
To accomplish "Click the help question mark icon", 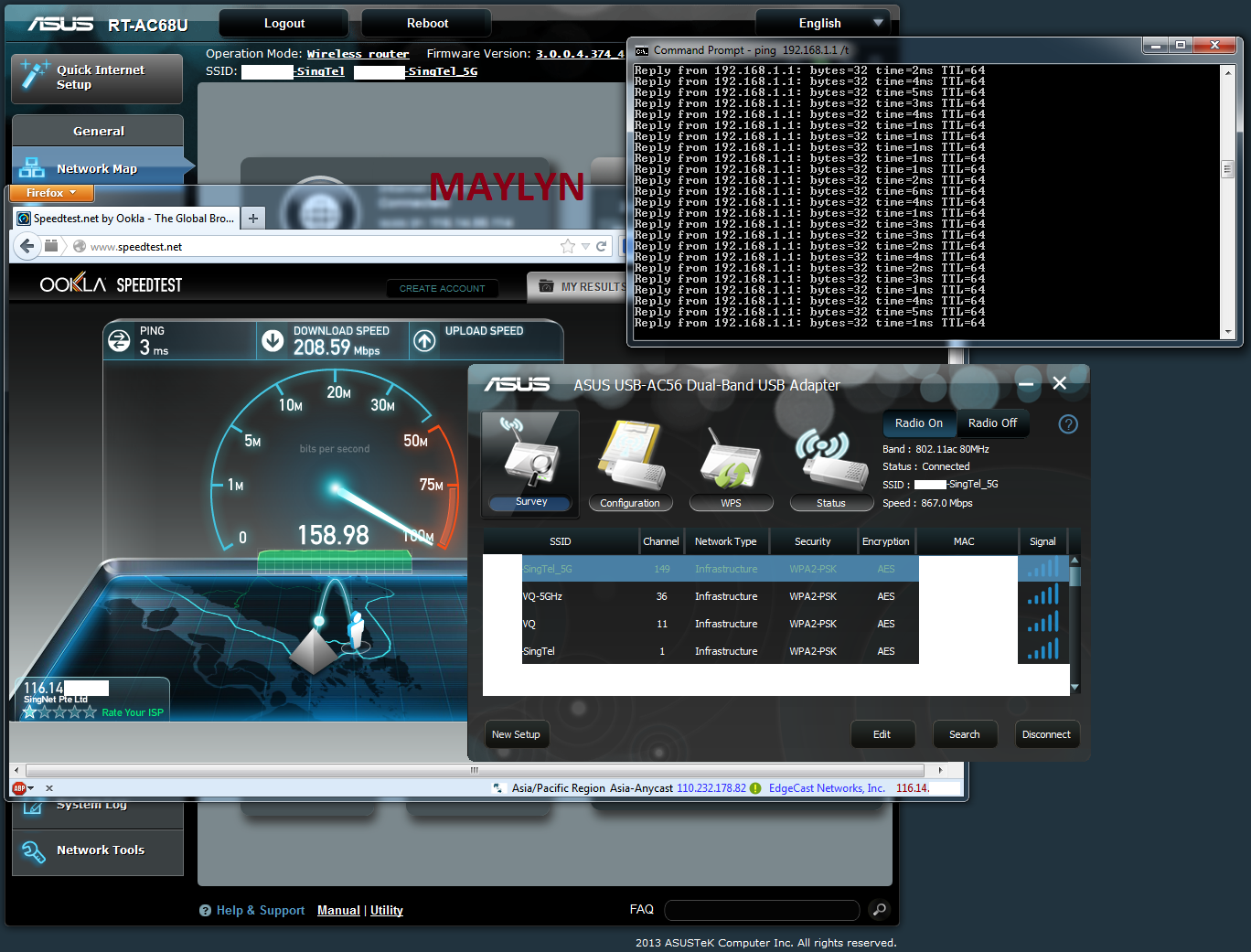I will pyautogui.click(x=1067, y=423).
